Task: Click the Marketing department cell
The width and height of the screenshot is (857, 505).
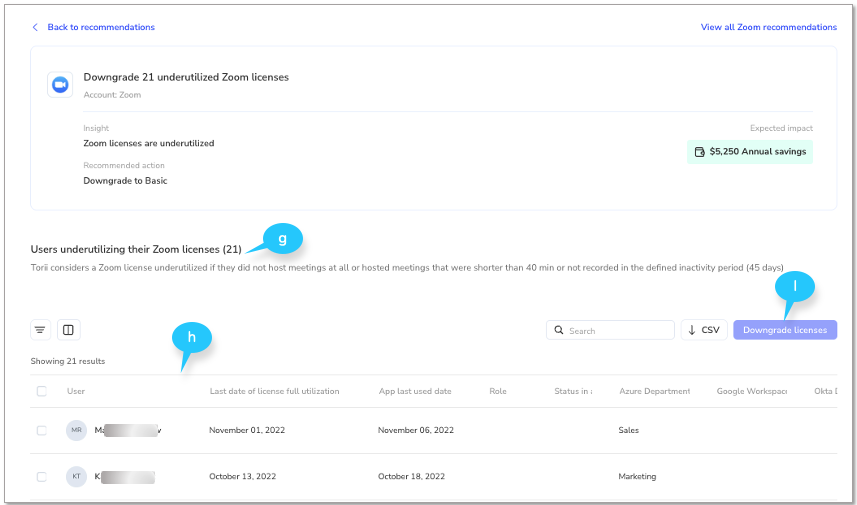Action: pos(637,477)
